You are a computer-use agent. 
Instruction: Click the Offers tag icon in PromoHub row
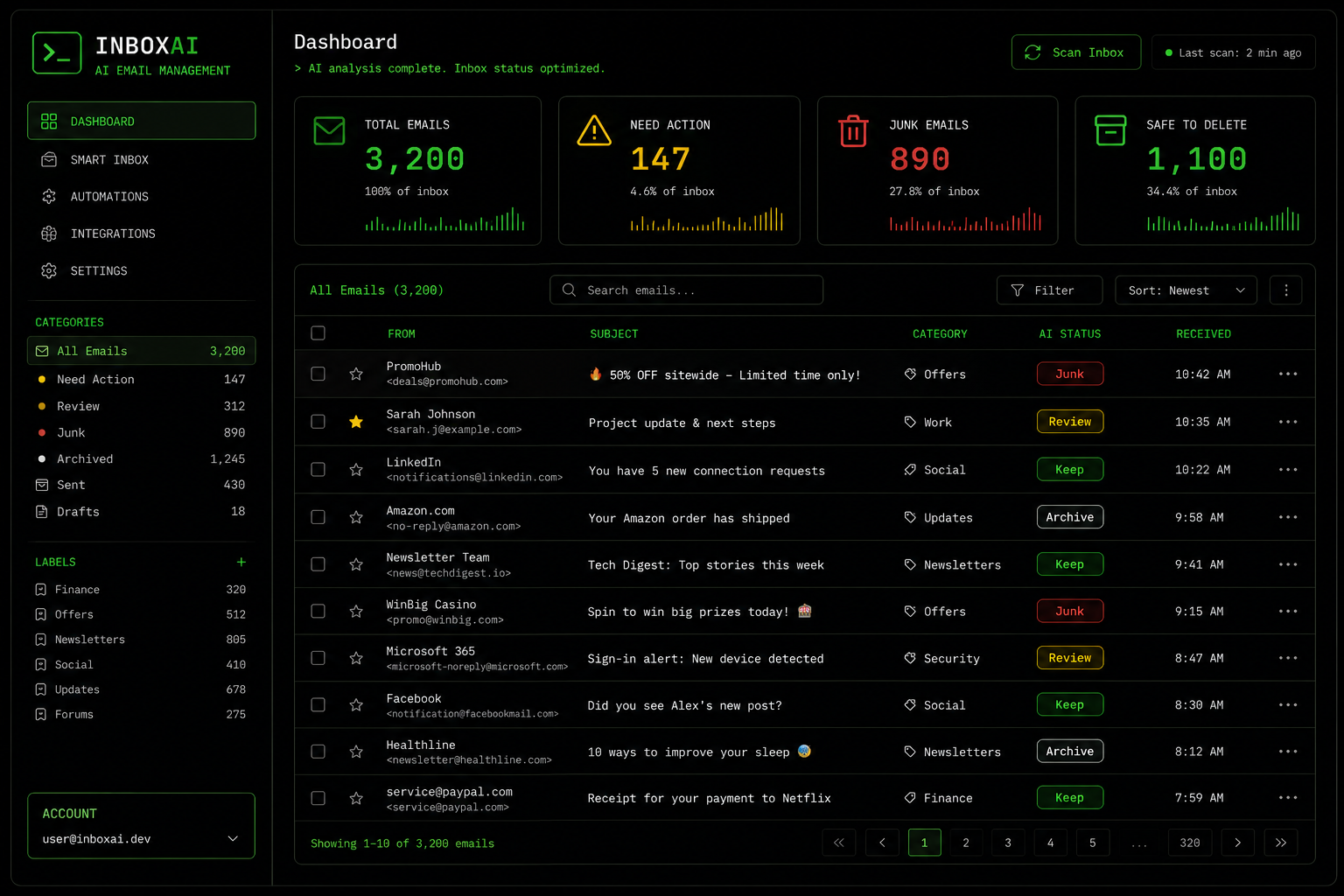[x=910, y=374]
